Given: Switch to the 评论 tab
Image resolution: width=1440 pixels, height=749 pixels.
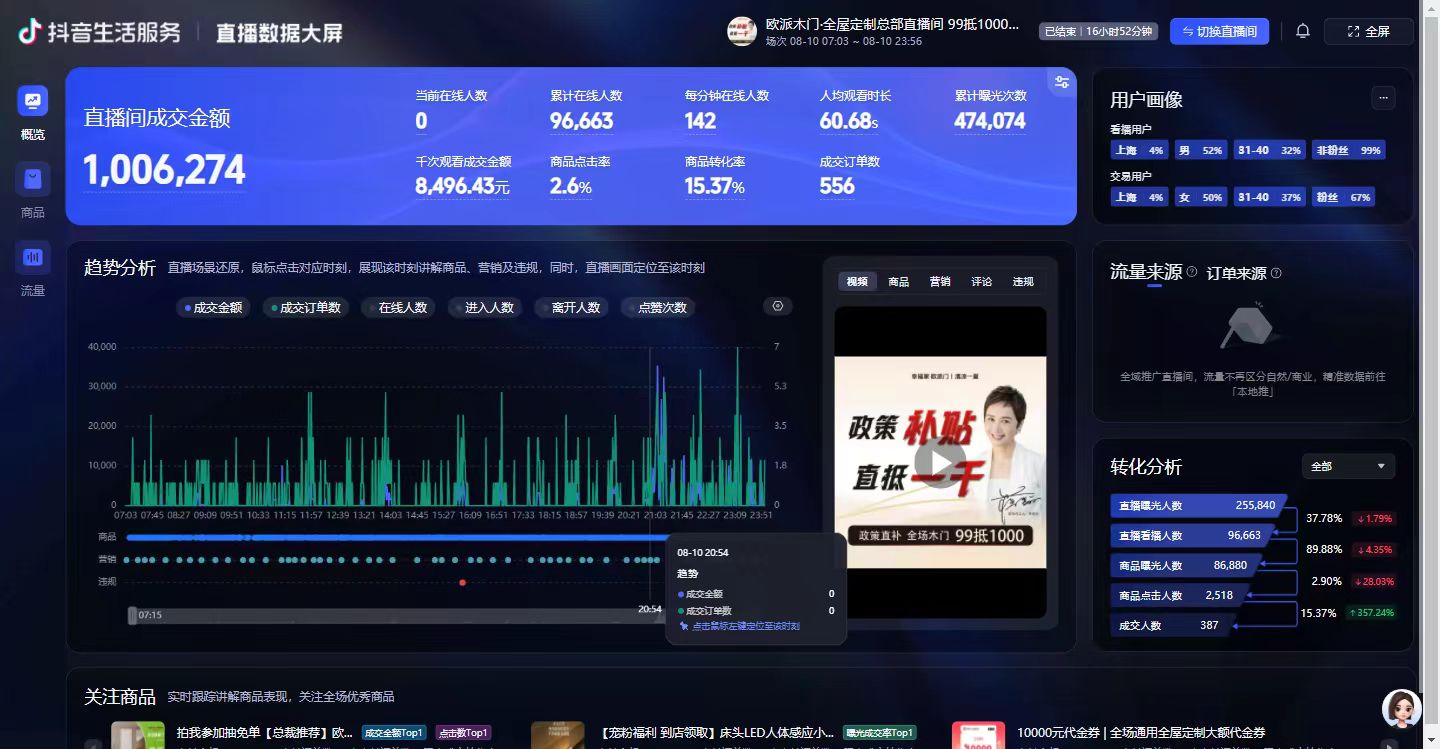Looking at the screenshot, I should pos(981,282).
